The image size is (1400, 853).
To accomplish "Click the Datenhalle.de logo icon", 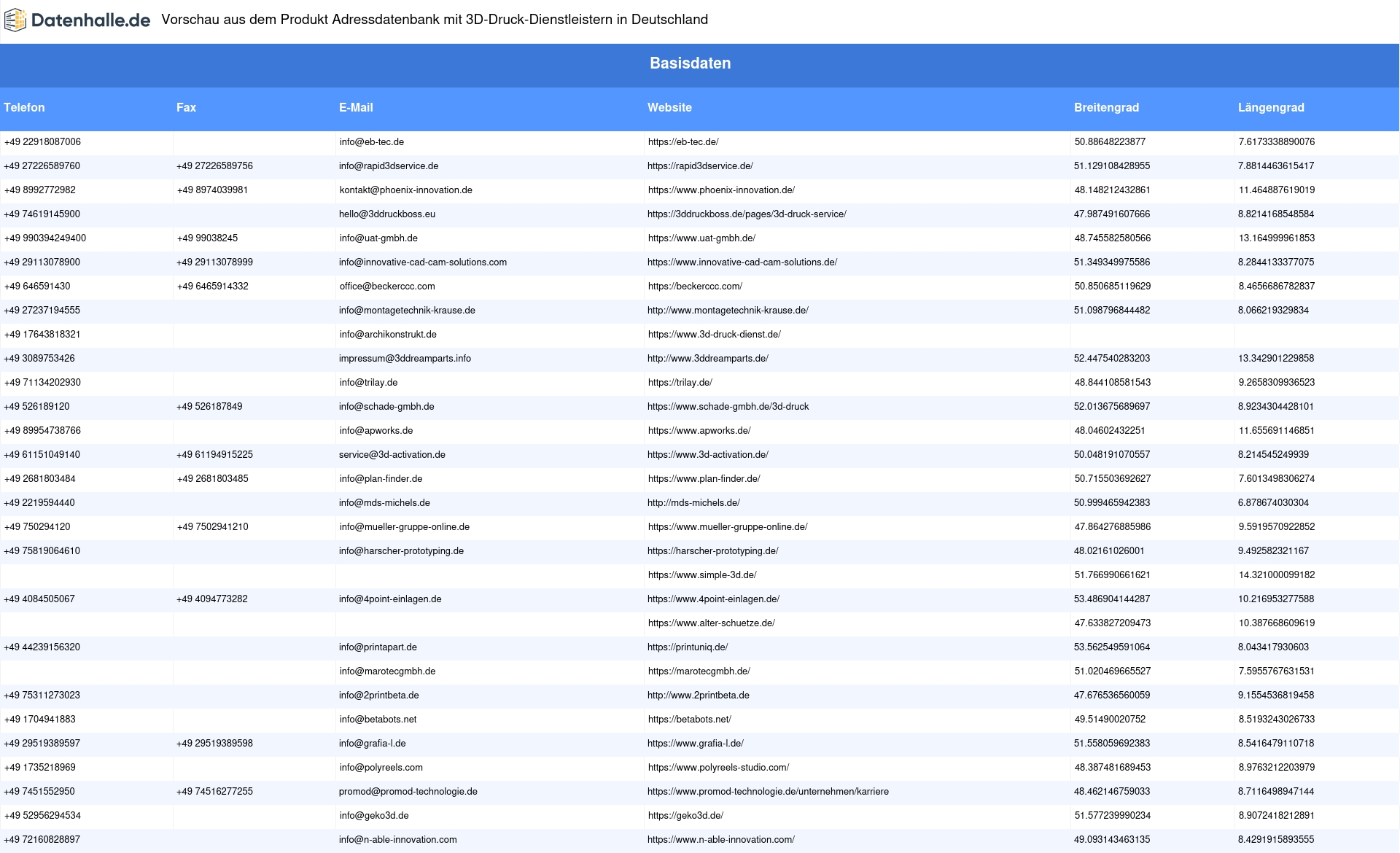I will pyautogui.click(x=15, y=20).
